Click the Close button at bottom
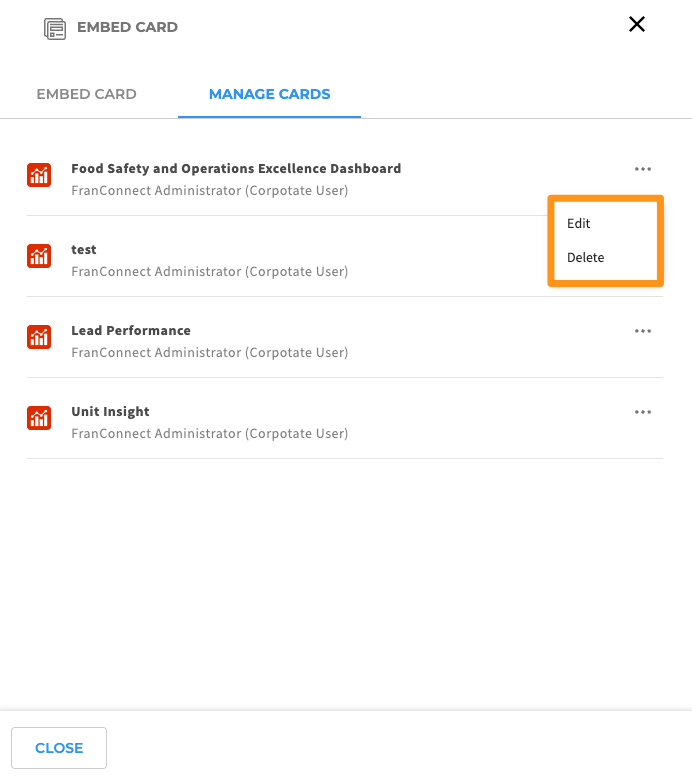Screen dimensions: 692x782 tap(59, 748)
